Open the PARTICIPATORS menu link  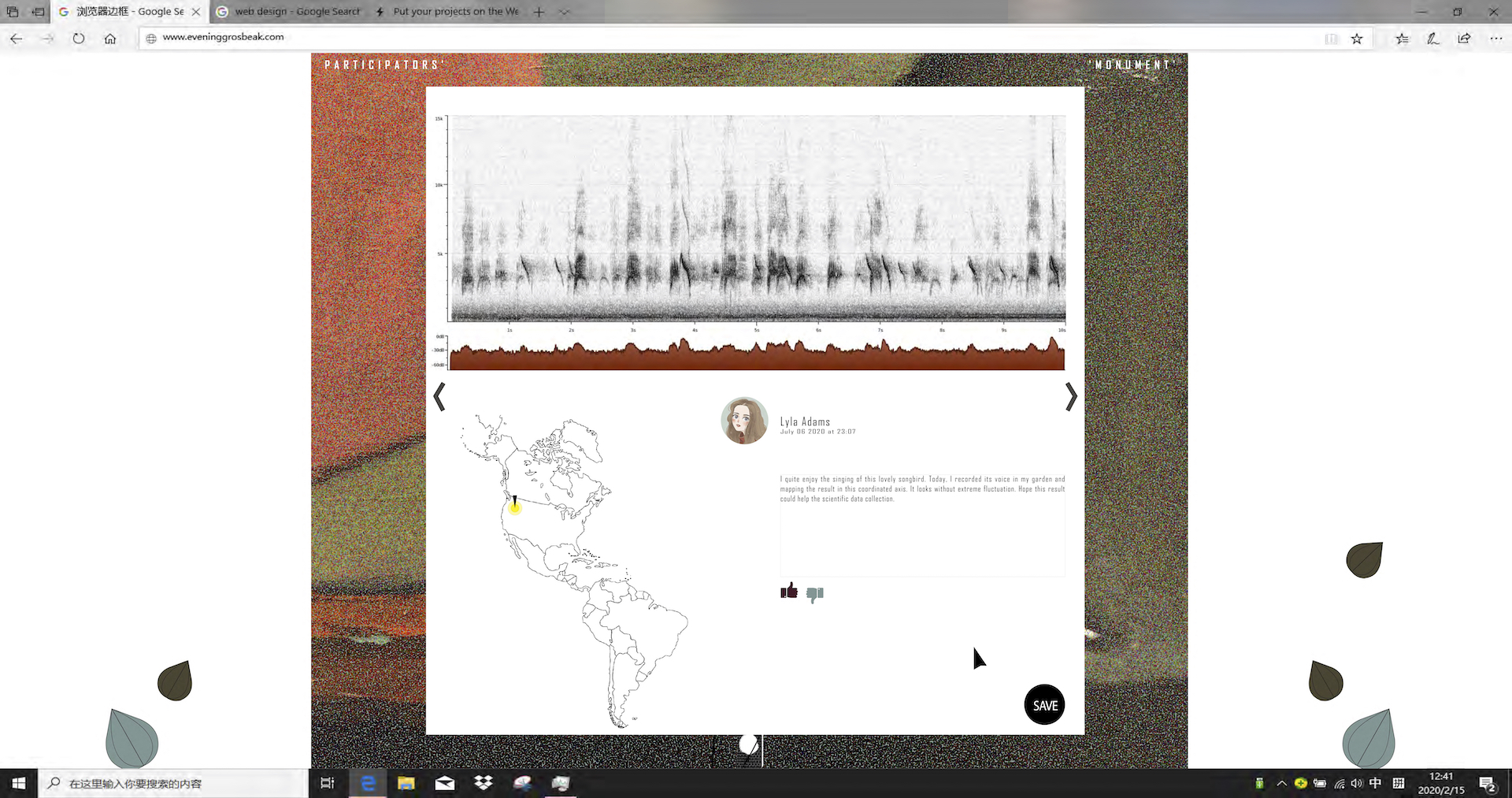(x=384, y=65)
